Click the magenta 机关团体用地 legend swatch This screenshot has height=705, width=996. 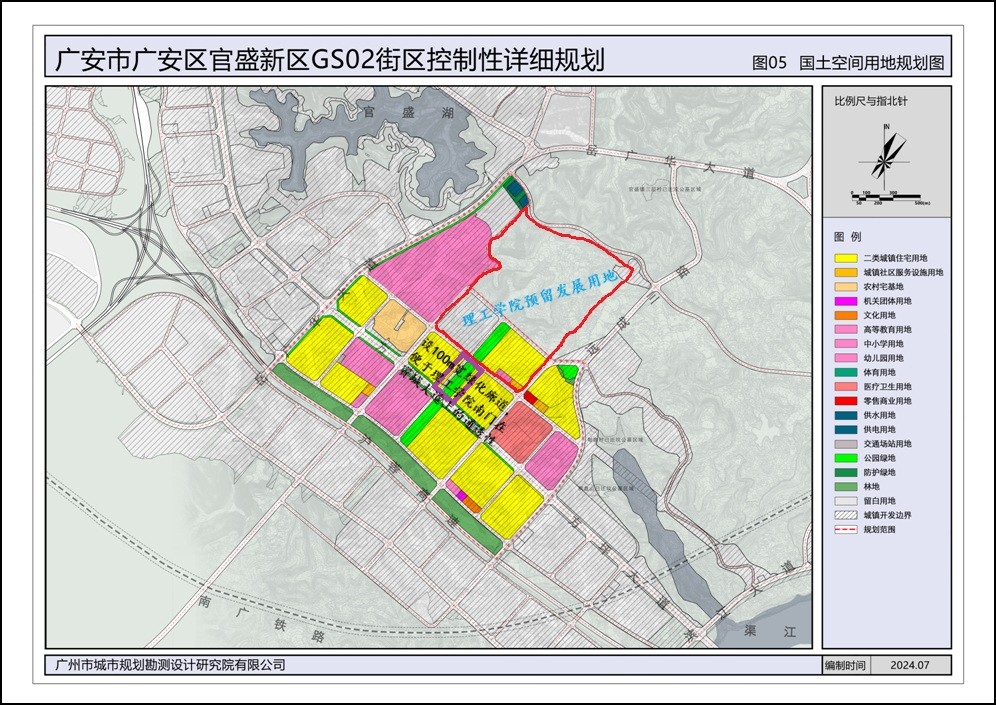(845, 301)
